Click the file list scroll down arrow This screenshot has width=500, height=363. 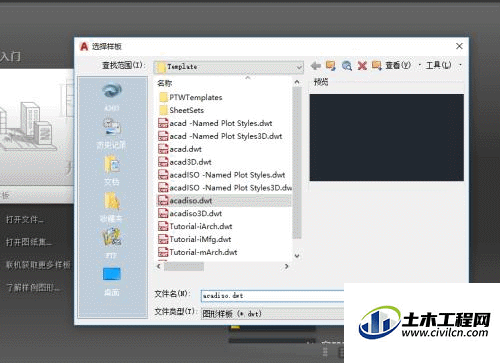click(297, 256)
